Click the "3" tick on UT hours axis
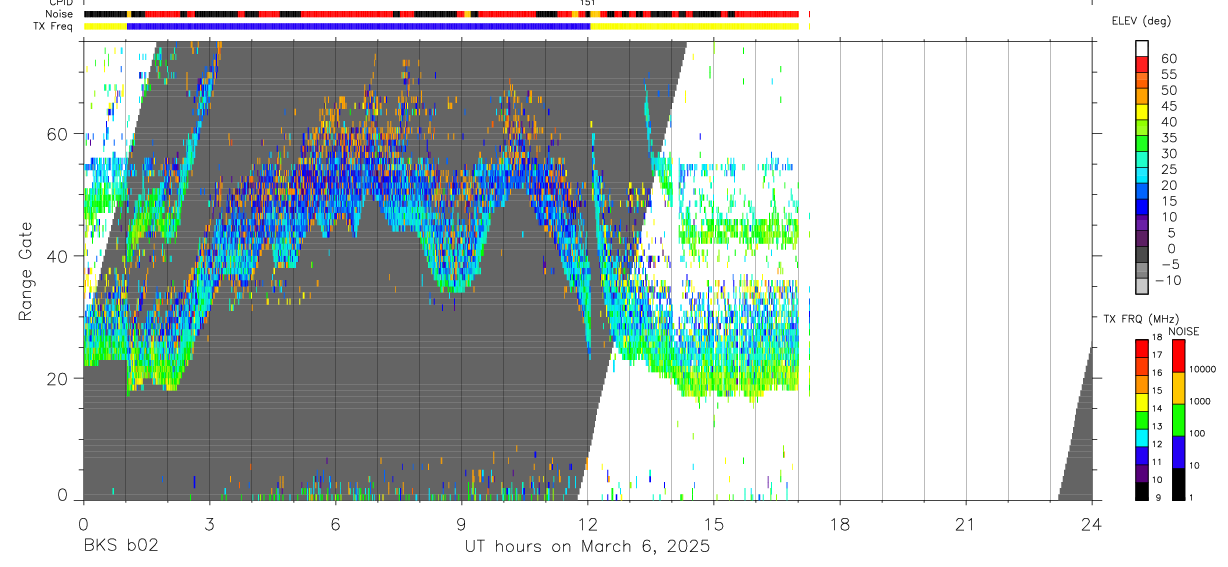The height and width of the screenshot is (567, 1228). tap(209, 524)
